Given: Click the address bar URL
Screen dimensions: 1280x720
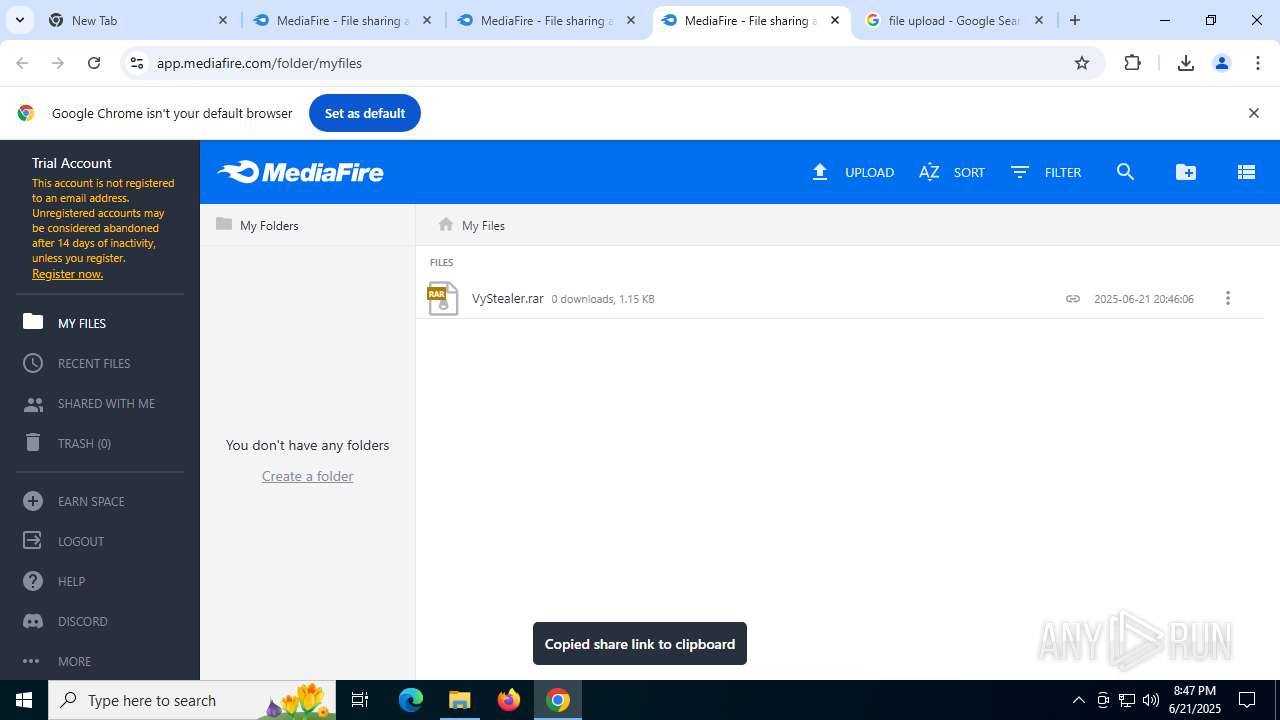Looking at the screenshot, I should click(260, 63).
